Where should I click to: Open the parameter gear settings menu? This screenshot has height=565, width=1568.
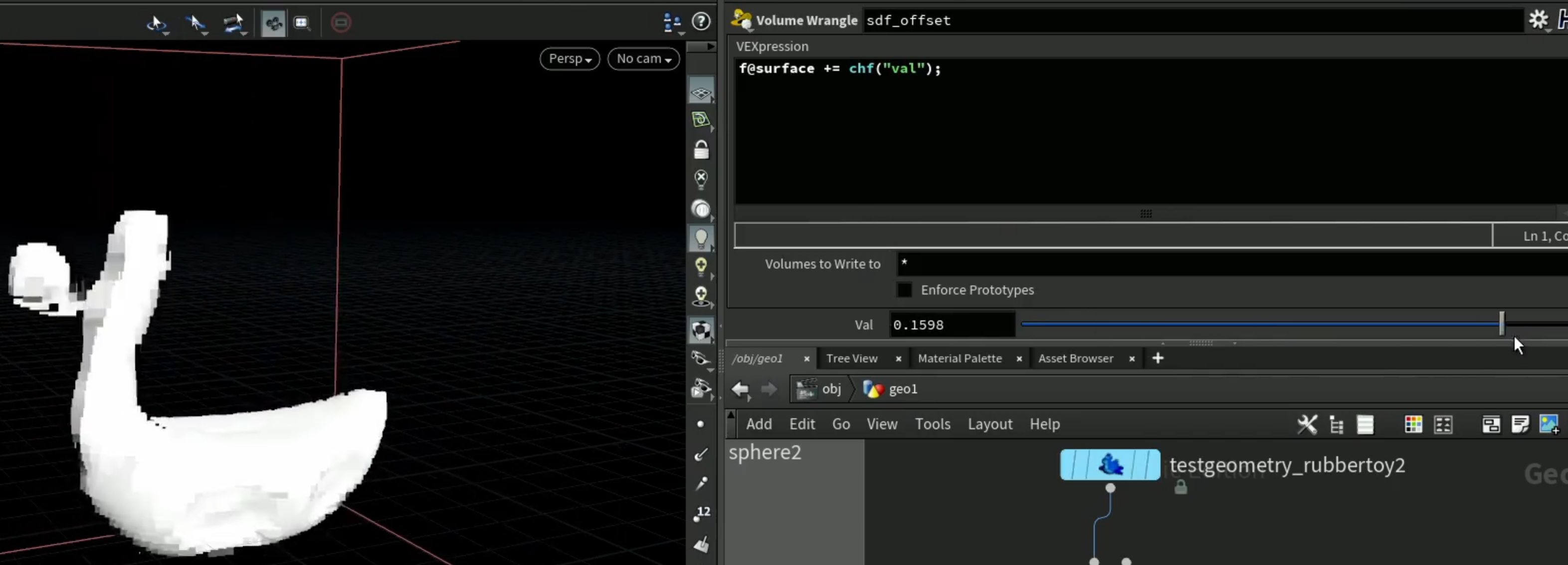pyautogui.click(x=1538, y=20)
